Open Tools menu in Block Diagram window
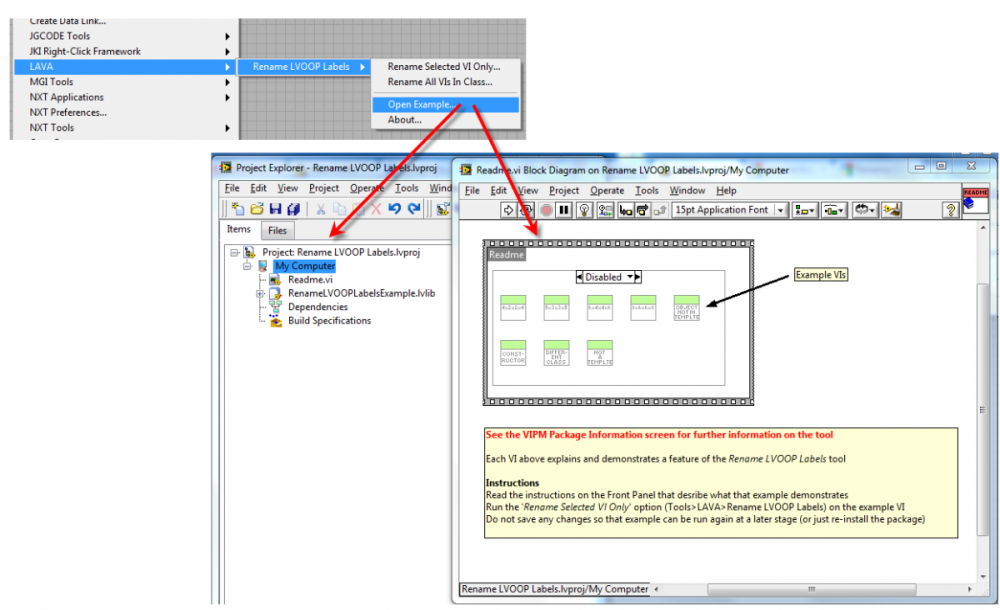The width and height of the screenshot is (1000, 610). tap(647, 190)
